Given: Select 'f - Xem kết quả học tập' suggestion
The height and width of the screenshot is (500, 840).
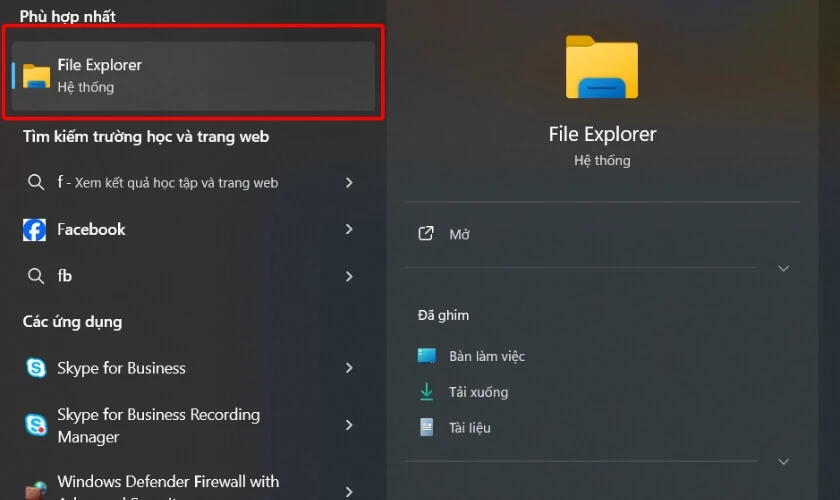Looking at the screenshot, I should (168, 183).
